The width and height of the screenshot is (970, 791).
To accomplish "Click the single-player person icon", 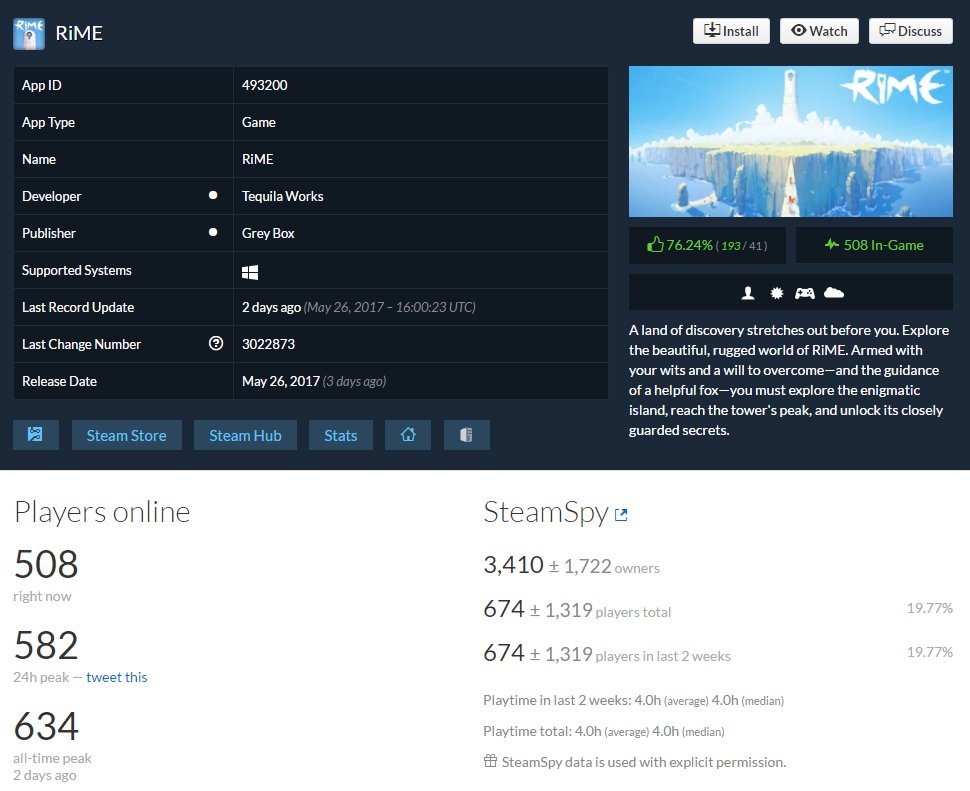I will pos(748,293).
